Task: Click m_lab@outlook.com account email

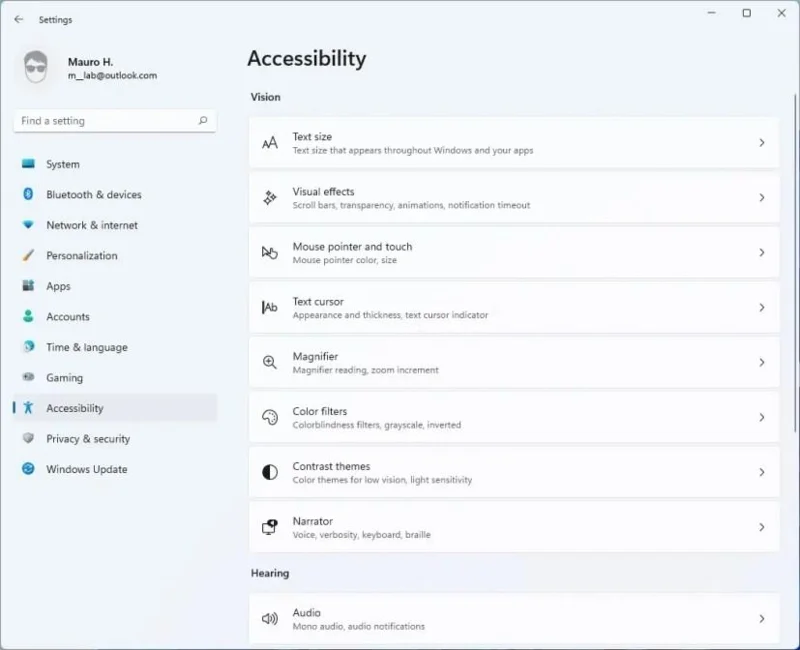Action: pyautogui.click(x=112, y=76)
